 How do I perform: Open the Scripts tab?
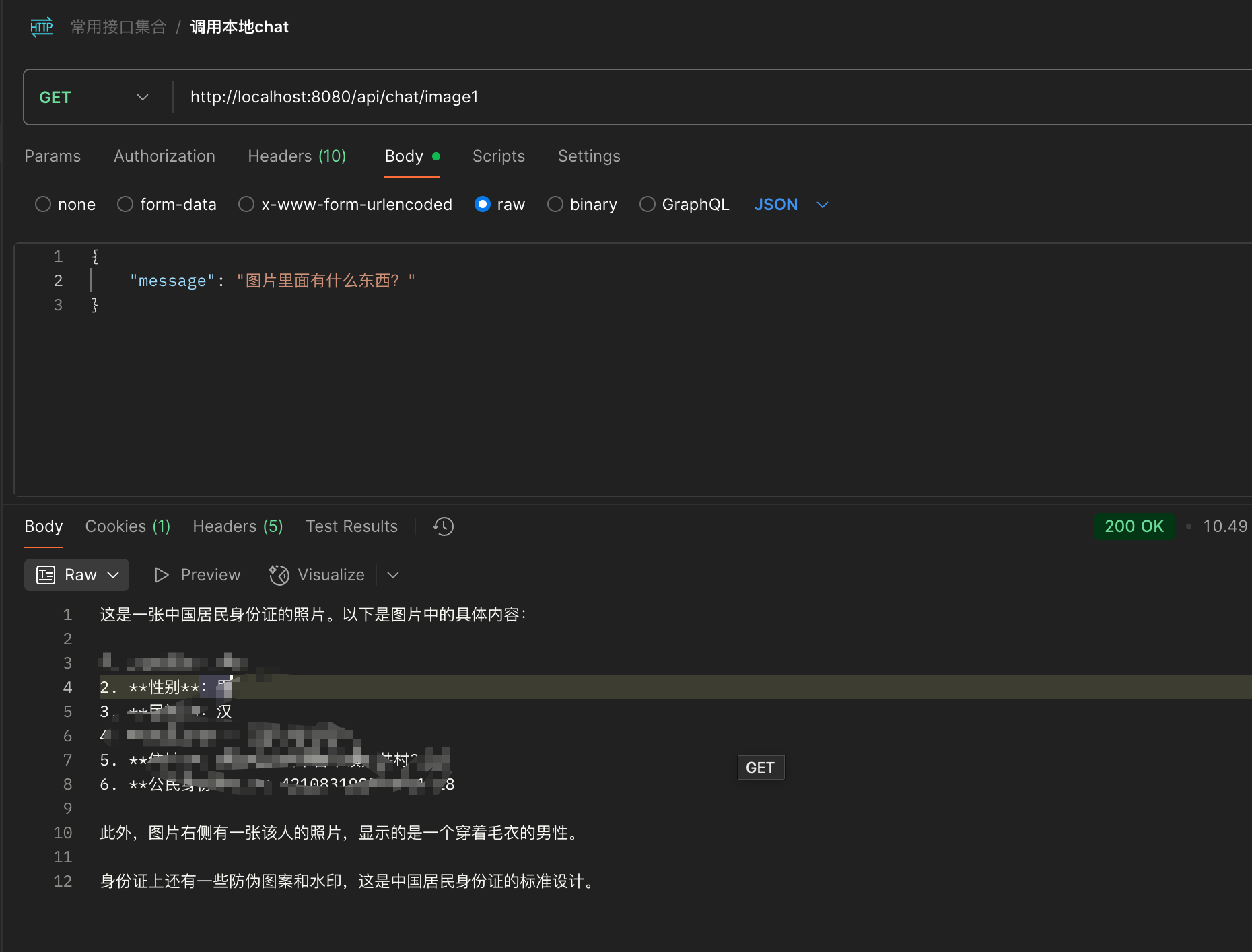pyautogui.click(x=499, y=156)
